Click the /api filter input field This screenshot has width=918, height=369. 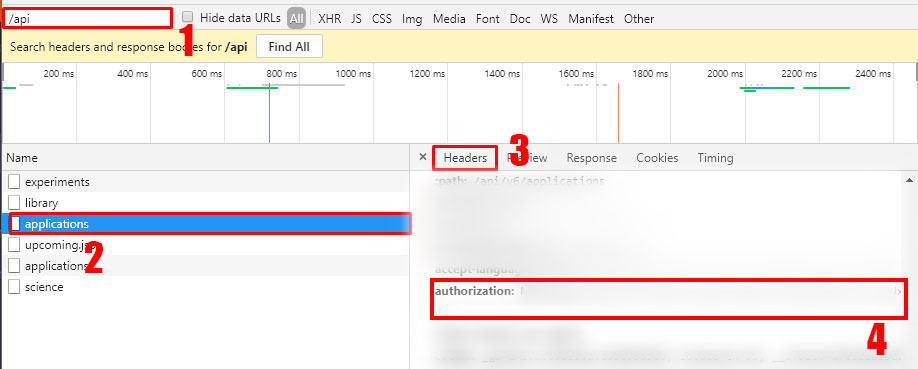coord(88,18)
